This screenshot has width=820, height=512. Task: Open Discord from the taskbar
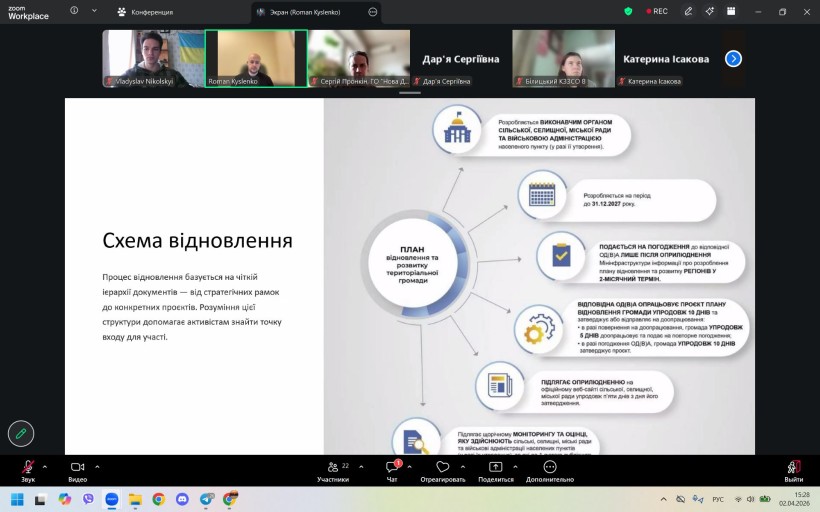point(182,499)
